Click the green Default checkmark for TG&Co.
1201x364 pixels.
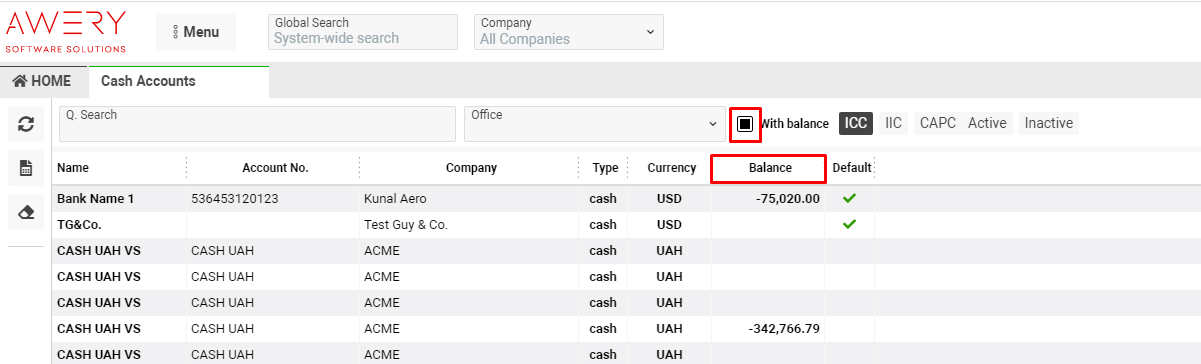[850, 224]
